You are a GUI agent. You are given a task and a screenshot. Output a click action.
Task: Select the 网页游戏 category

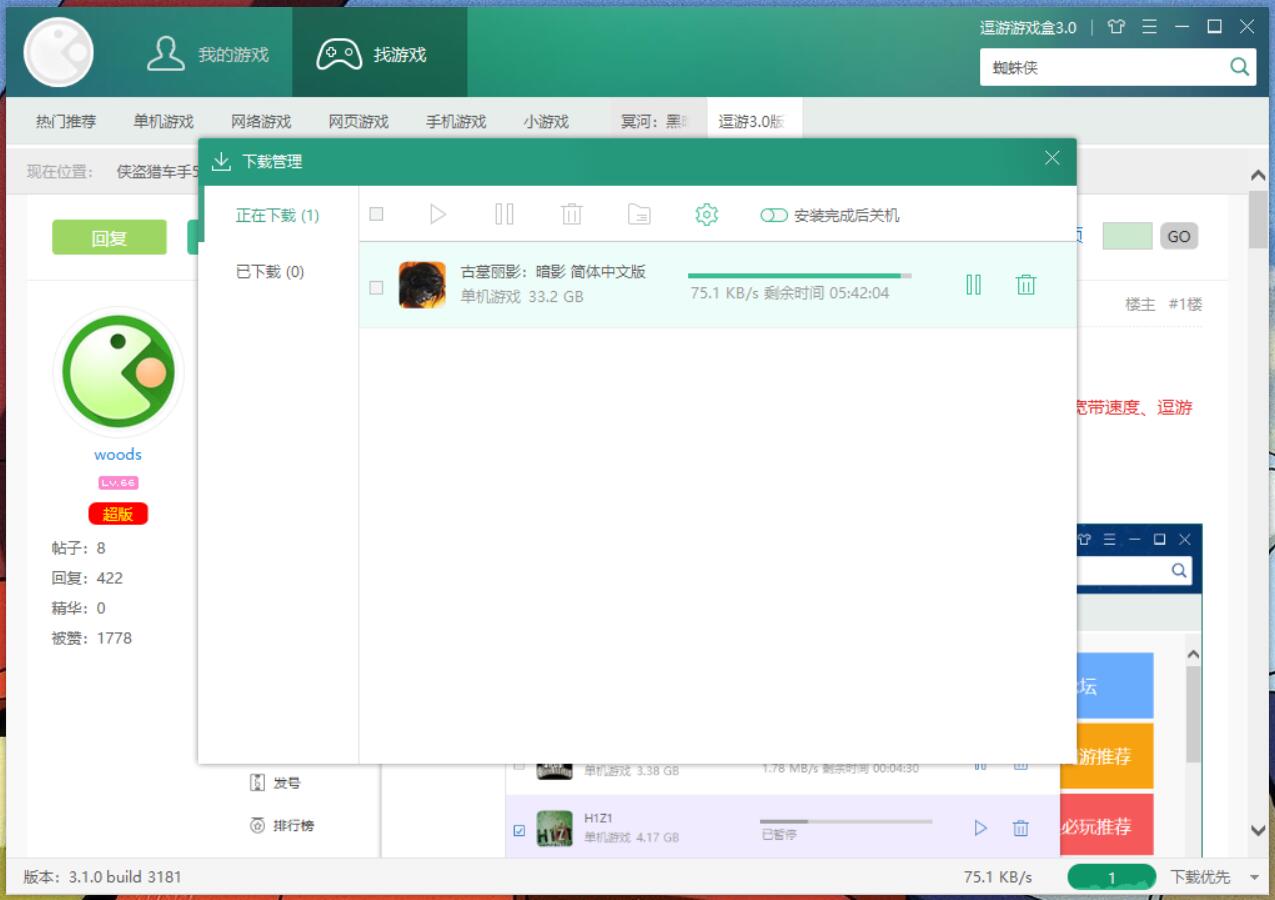[359, 121]
